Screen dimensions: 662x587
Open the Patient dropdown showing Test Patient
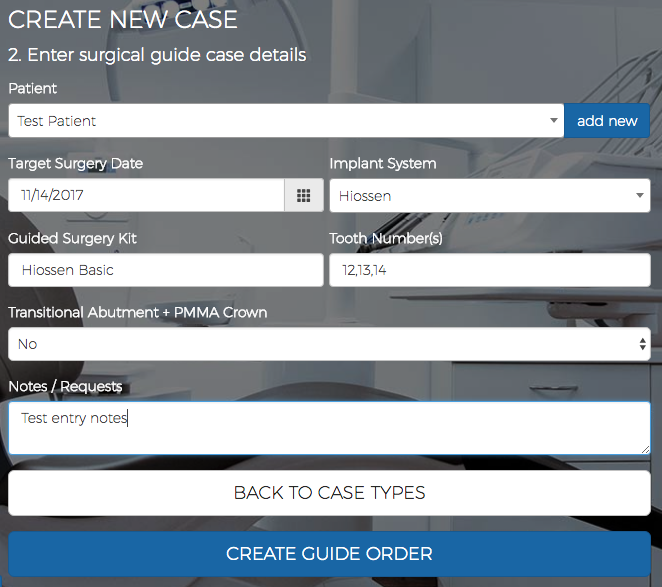pyautogui.click(x=286, y=121)
